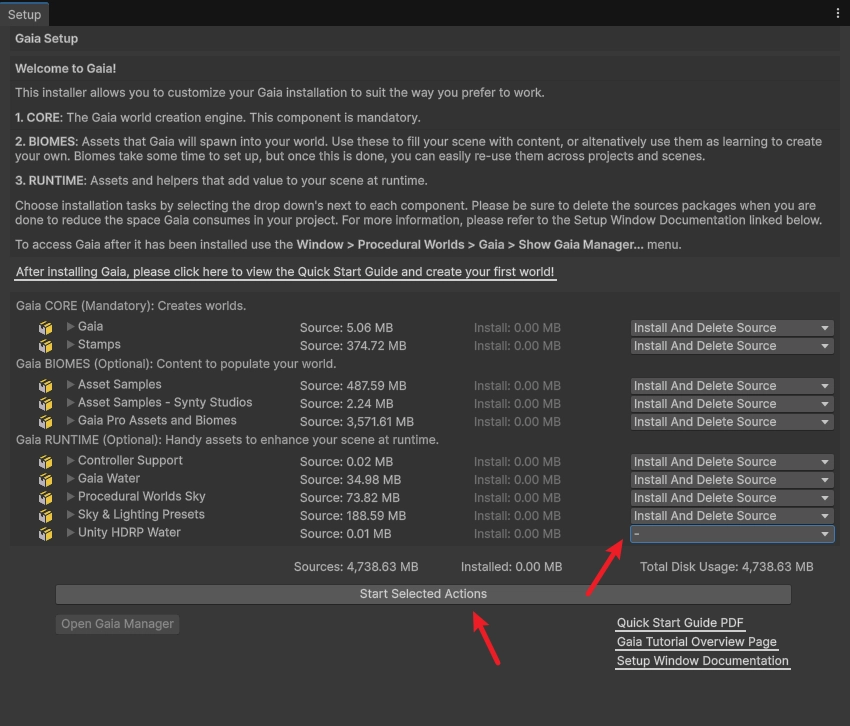Click the Quick Start Guide link after installing

(x=285, y=272)
